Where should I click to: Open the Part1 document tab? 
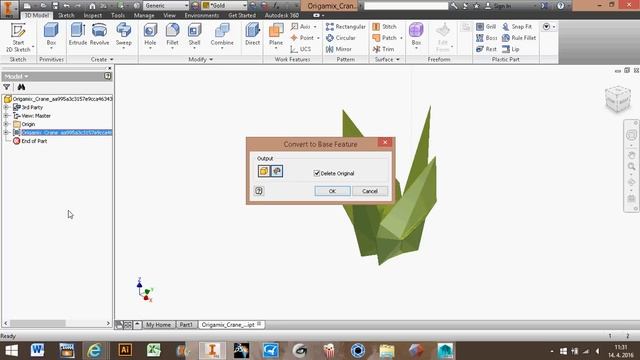[186, 325]
